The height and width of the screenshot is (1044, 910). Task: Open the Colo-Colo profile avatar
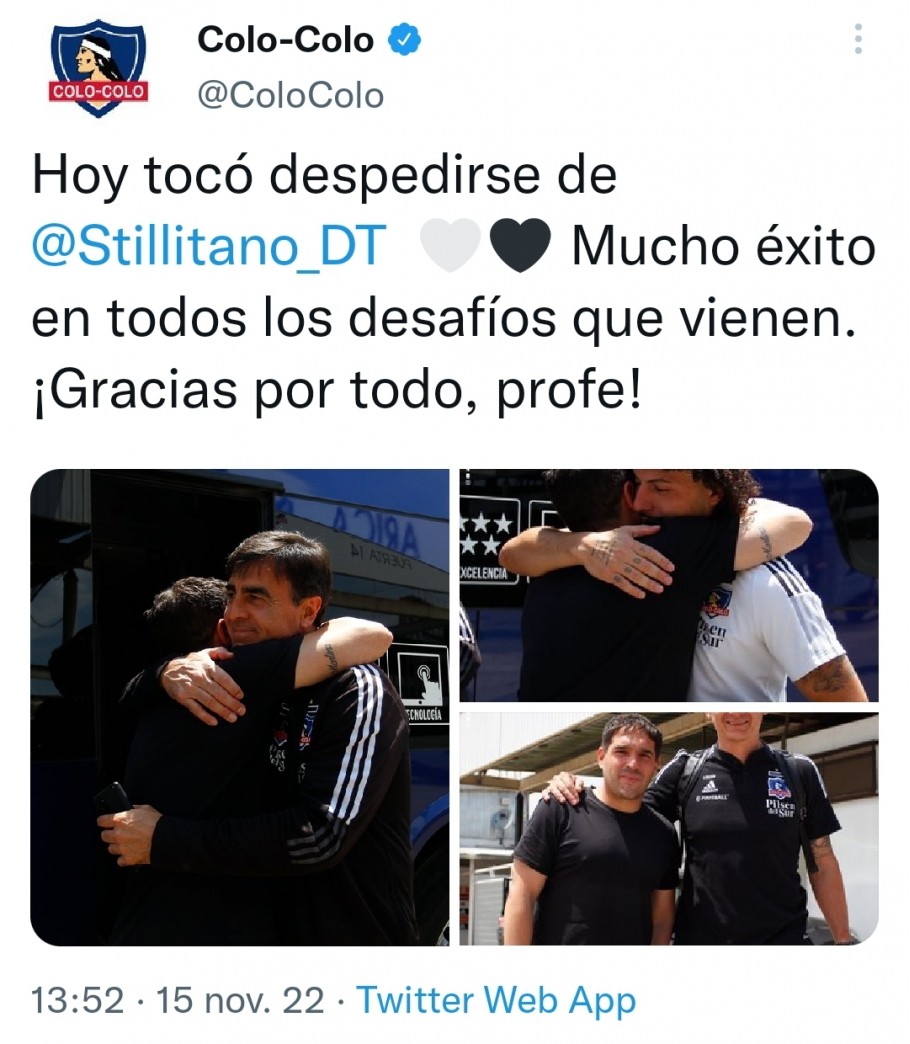coord(99,67)
